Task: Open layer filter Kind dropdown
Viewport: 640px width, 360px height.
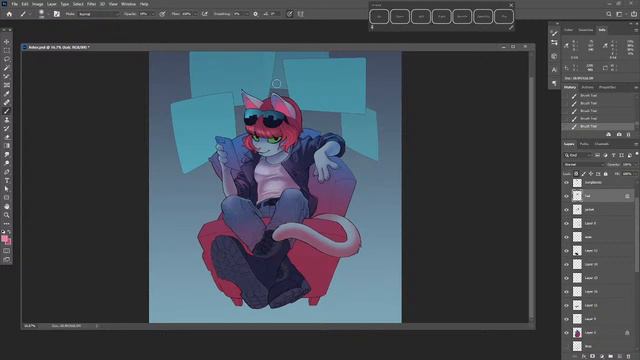Action: [x=578, y=155]
